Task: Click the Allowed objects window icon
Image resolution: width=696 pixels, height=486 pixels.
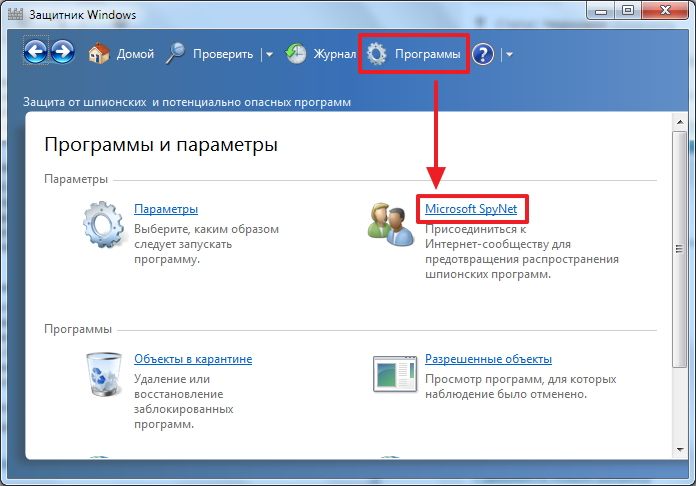Action: pos(393,376)
